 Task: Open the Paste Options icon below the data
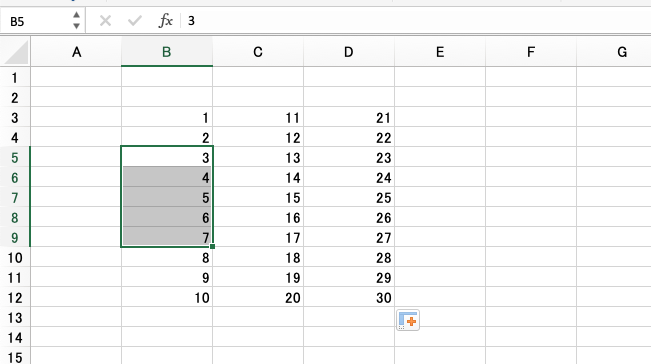(408, 320)
